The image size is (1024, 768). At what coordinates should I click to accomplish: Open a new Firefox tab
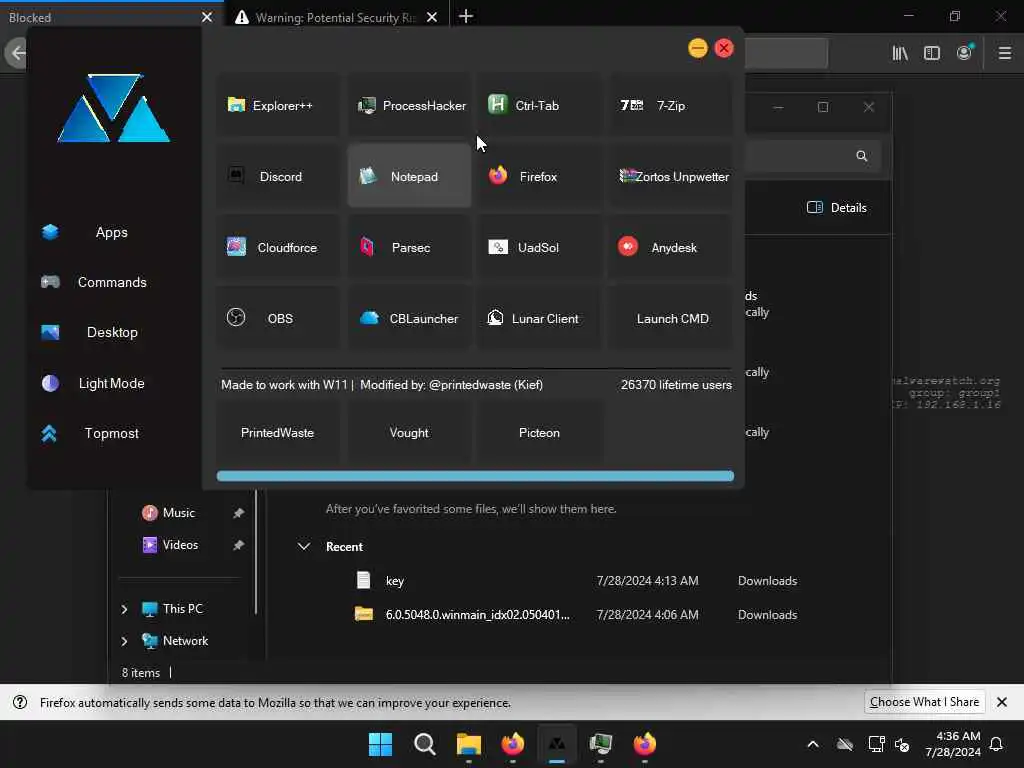(466, 16)
